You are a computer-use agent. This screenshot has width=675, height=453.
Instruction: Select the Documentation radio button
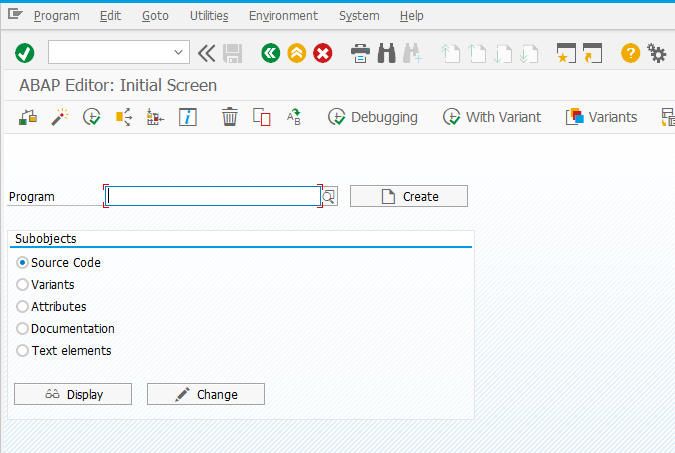click(22, 329)
